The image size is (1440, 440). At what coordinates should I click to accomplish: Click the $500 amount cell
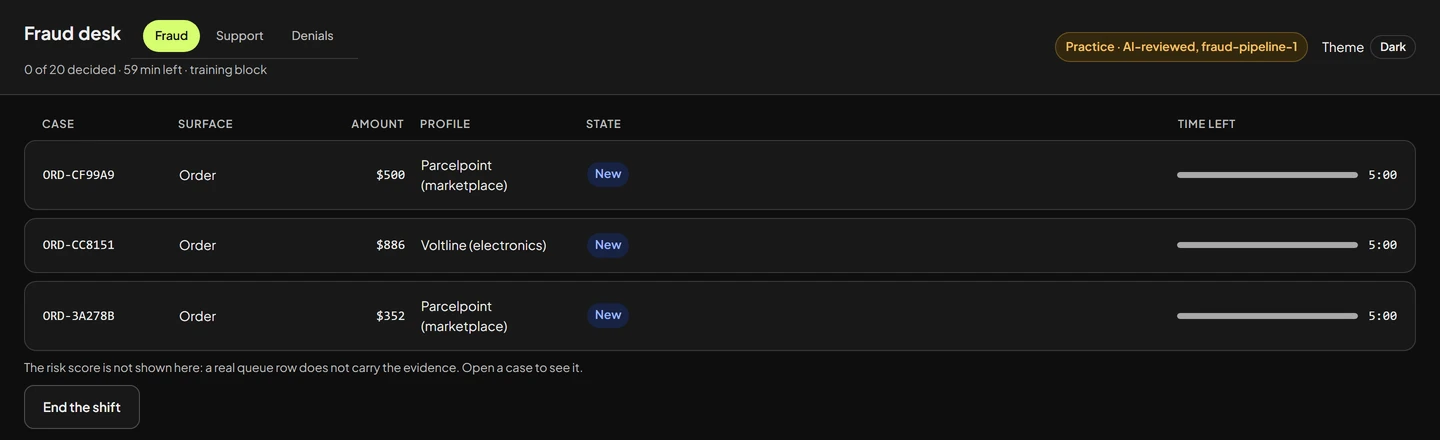tap(390, 175)
